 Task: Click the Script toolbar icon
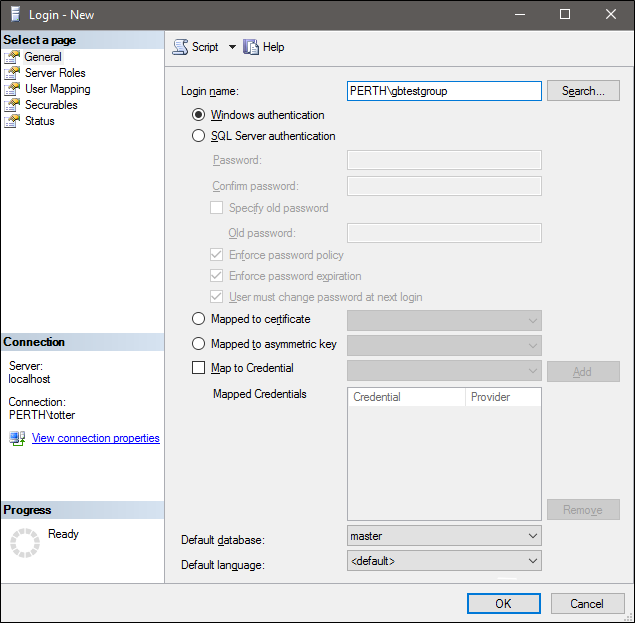pos(180,47)
